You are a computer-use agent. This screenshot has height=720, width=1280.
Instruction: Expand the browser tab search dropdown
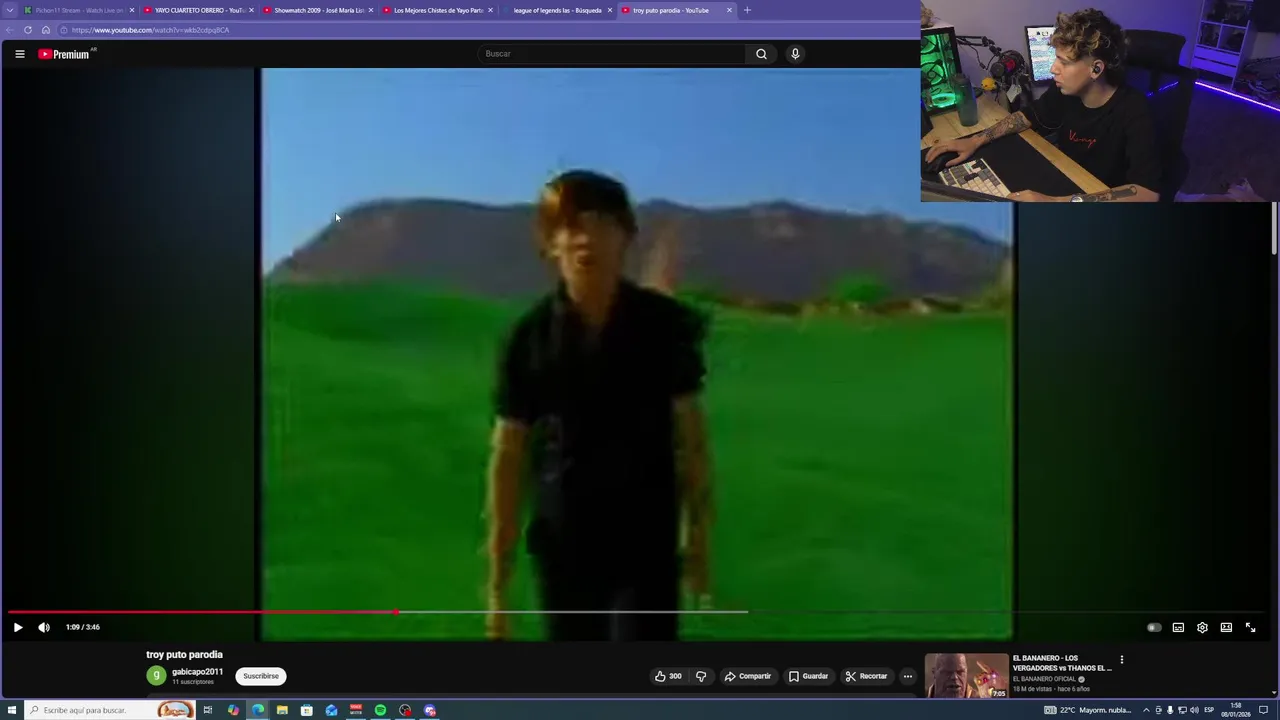(x=10, y=10)
